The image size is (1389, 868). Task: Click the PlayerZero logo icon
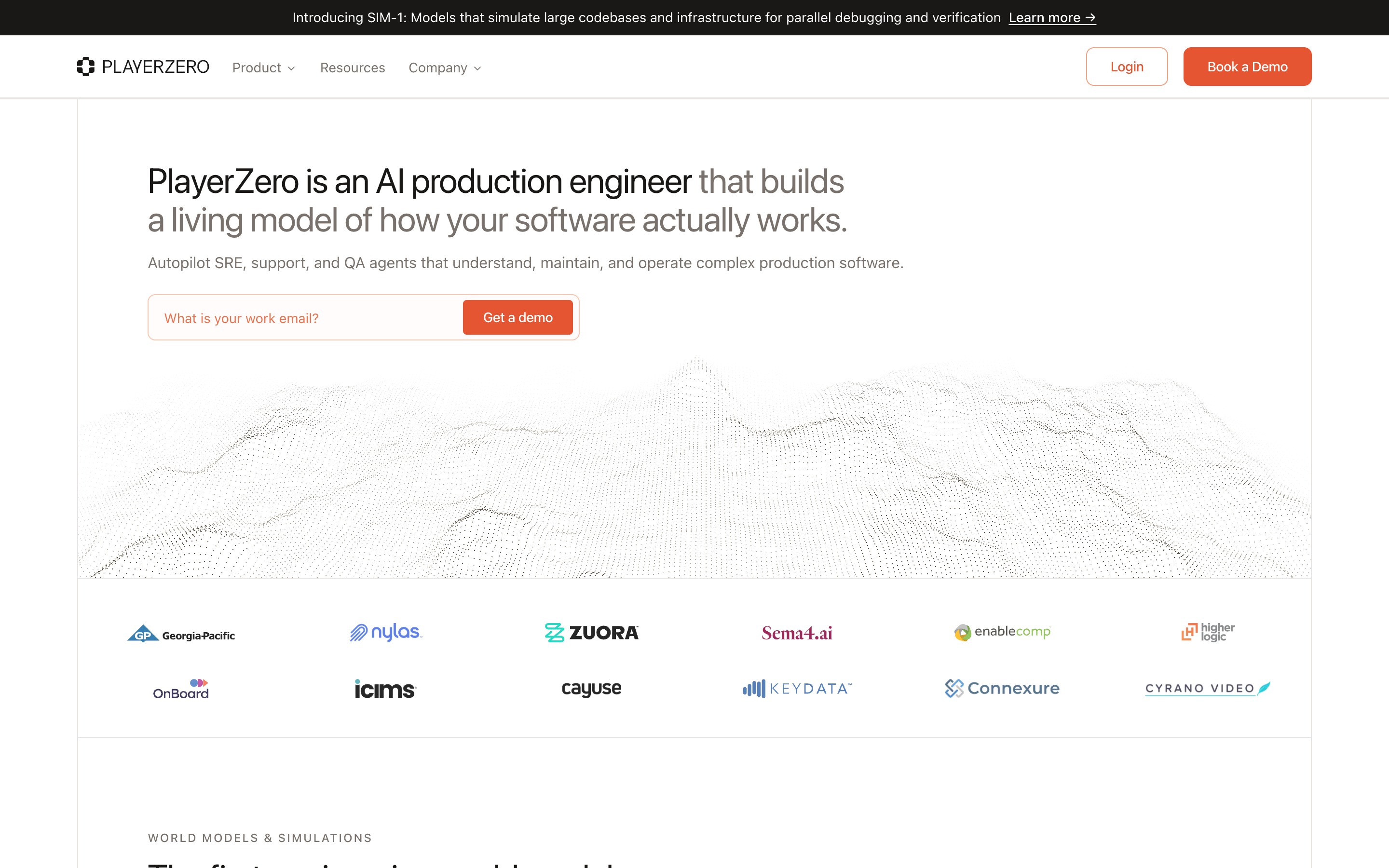click(85, 67)
